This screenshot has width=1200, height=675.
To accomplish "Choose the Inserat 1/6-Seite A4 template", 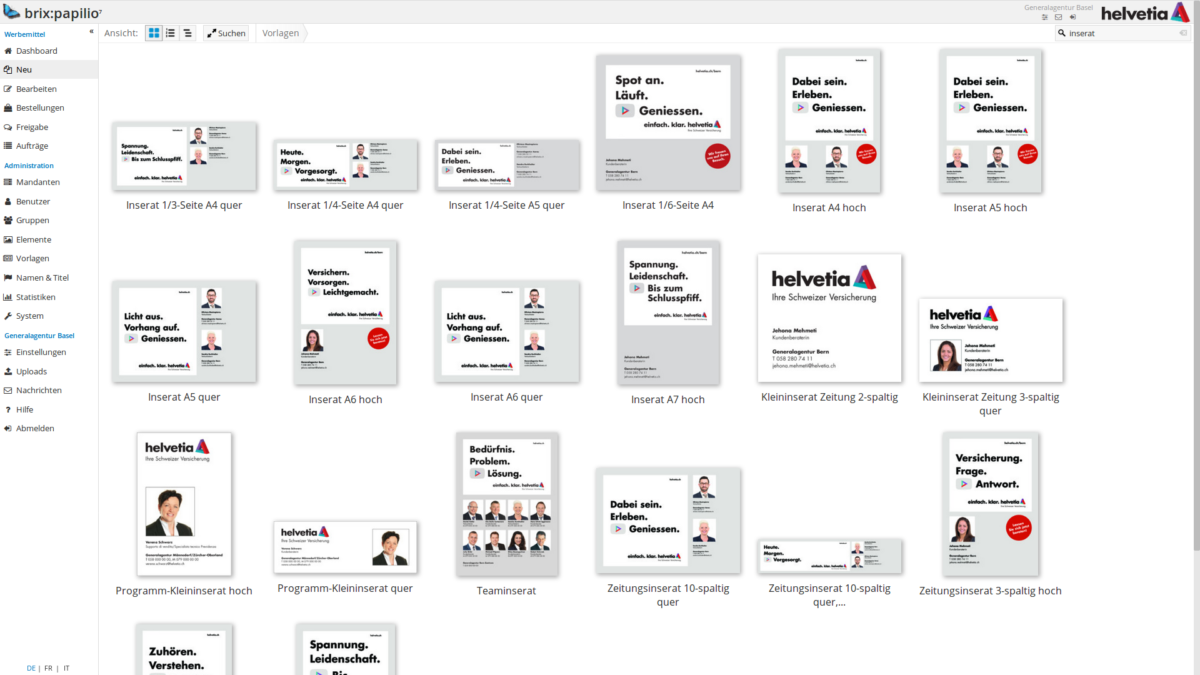I will (668, 122).
